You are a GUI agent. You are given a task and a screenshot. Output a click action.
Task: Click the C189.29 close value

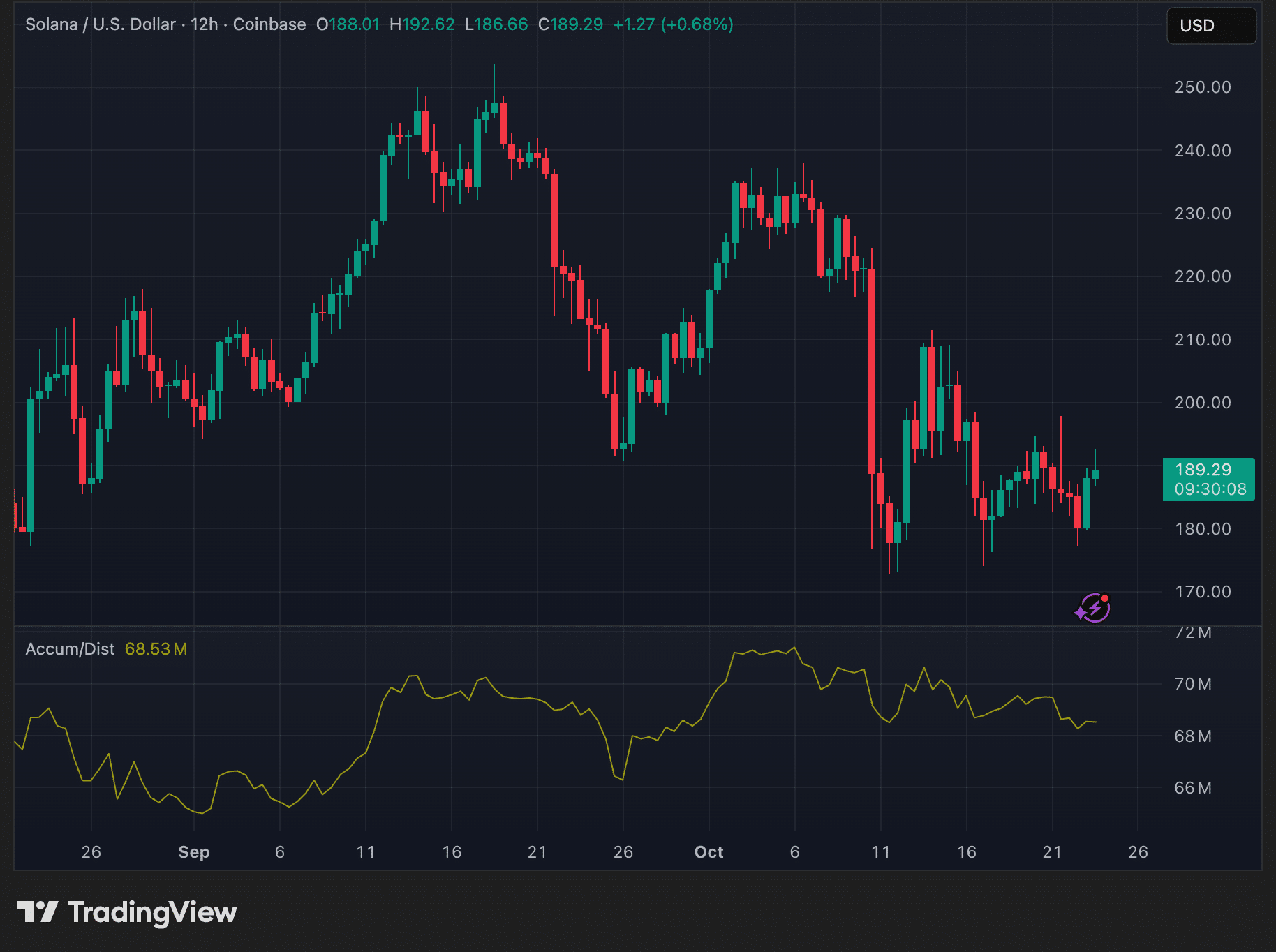coord(570,24)
